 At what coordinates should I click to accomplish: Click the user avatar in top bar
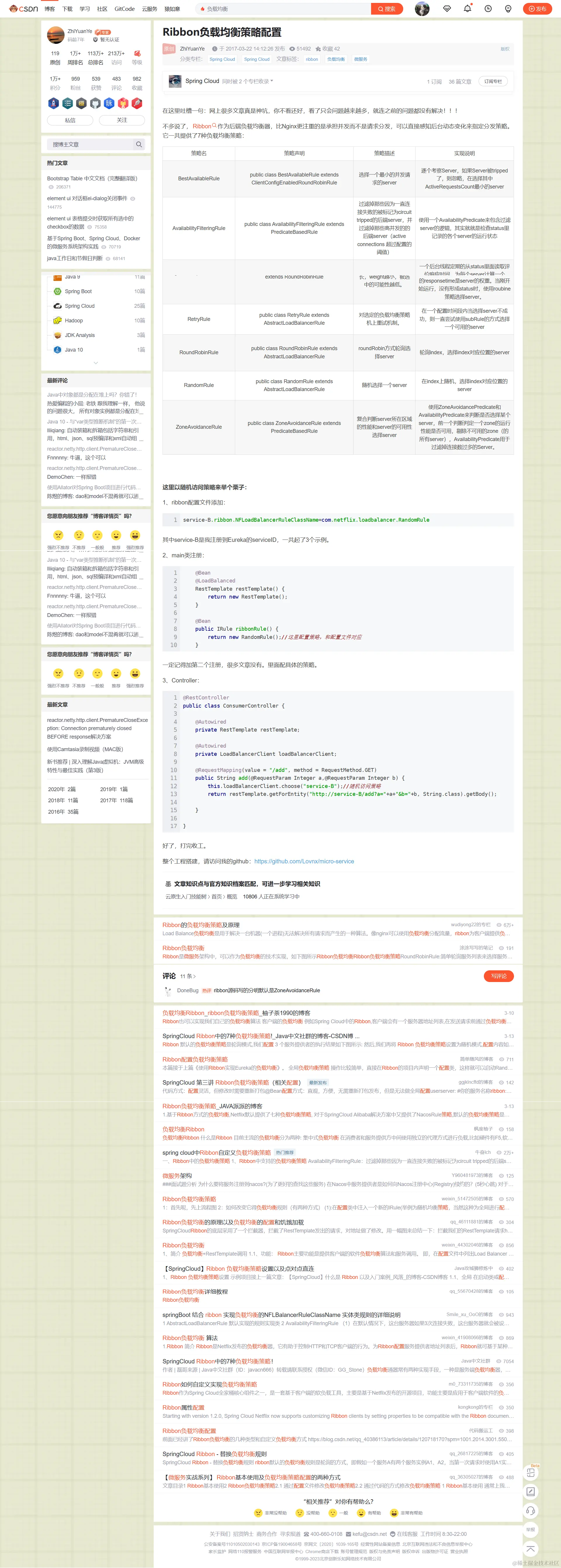pyautogui.click(x=422, y=8)
